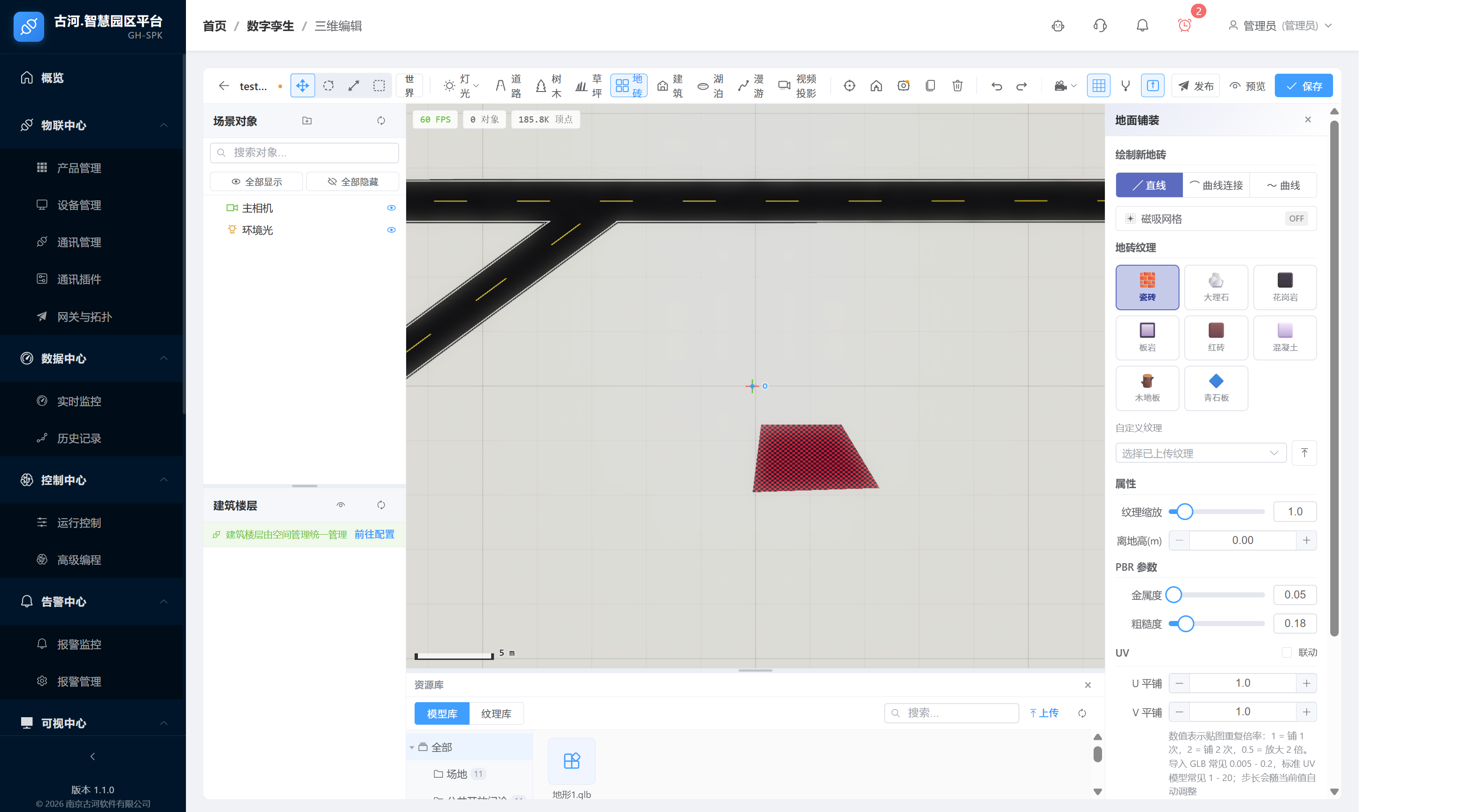Click the home view icon in toolbar
The image size is (1465, 812).
coord(876,86)
